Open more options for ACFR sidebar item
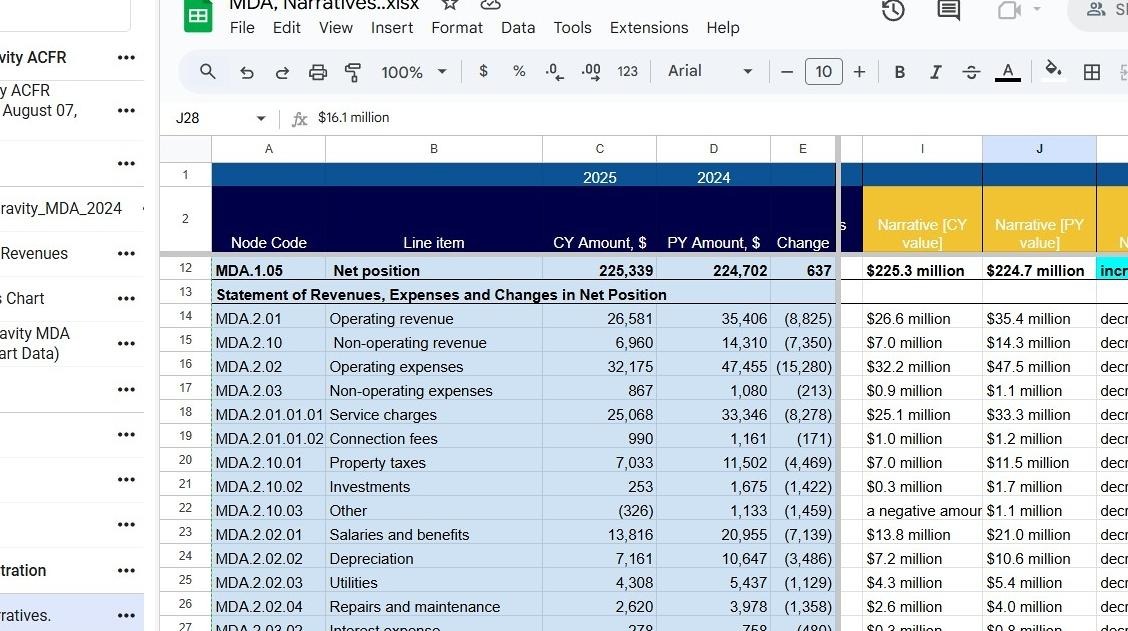This screenshot has height=631, width=1128. [126, 58]
